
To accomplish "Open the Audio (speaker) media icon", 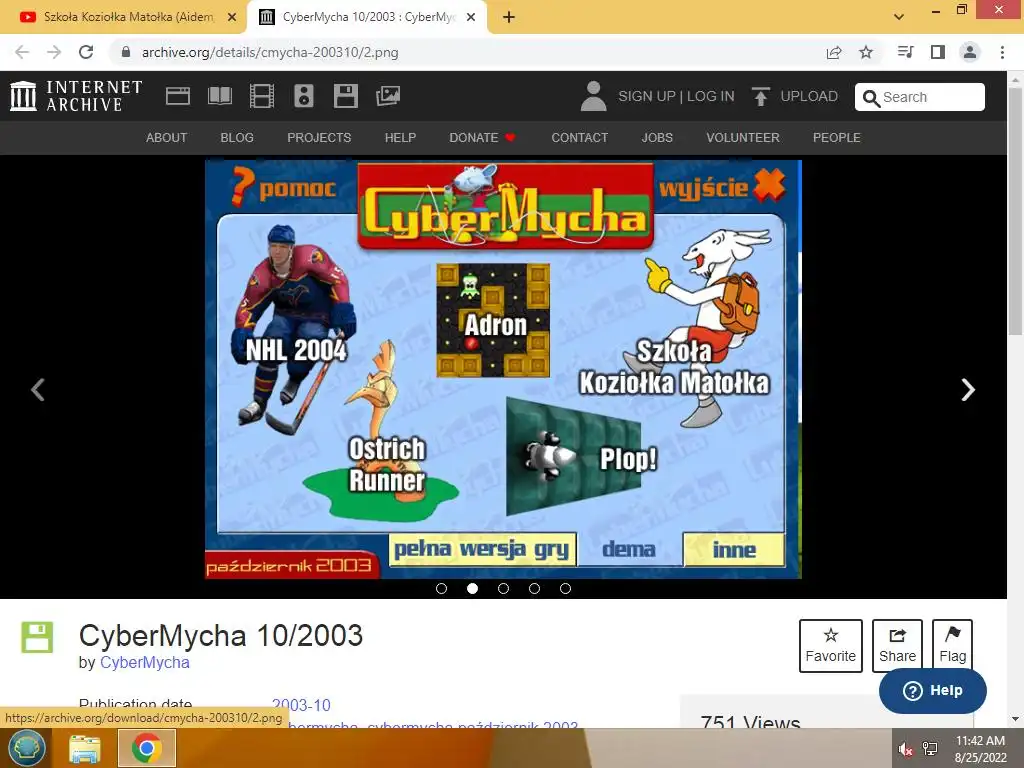I will (304, 96).
